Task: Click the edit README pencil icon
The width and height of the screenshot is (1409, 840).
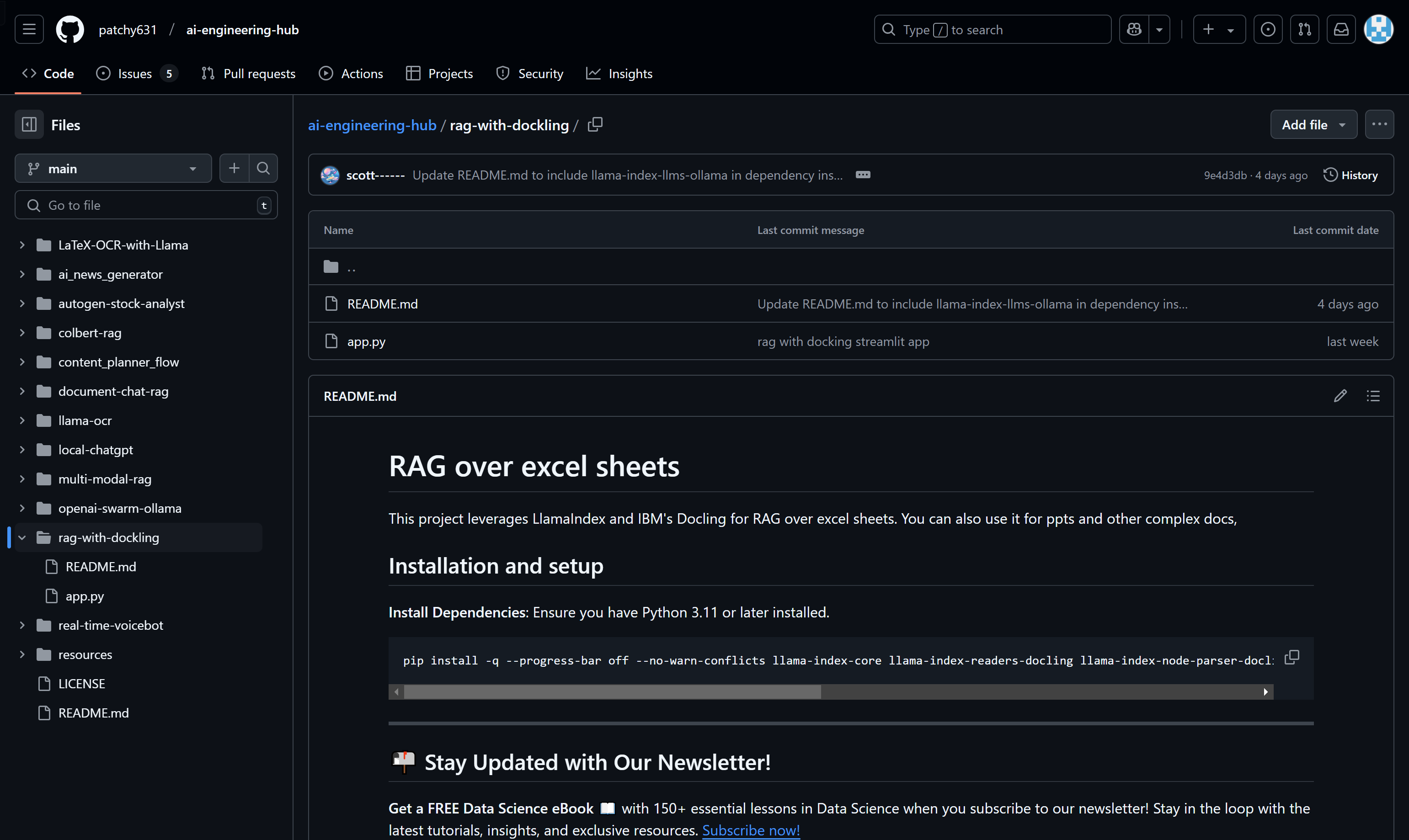Action: (x=1340, y=396)
